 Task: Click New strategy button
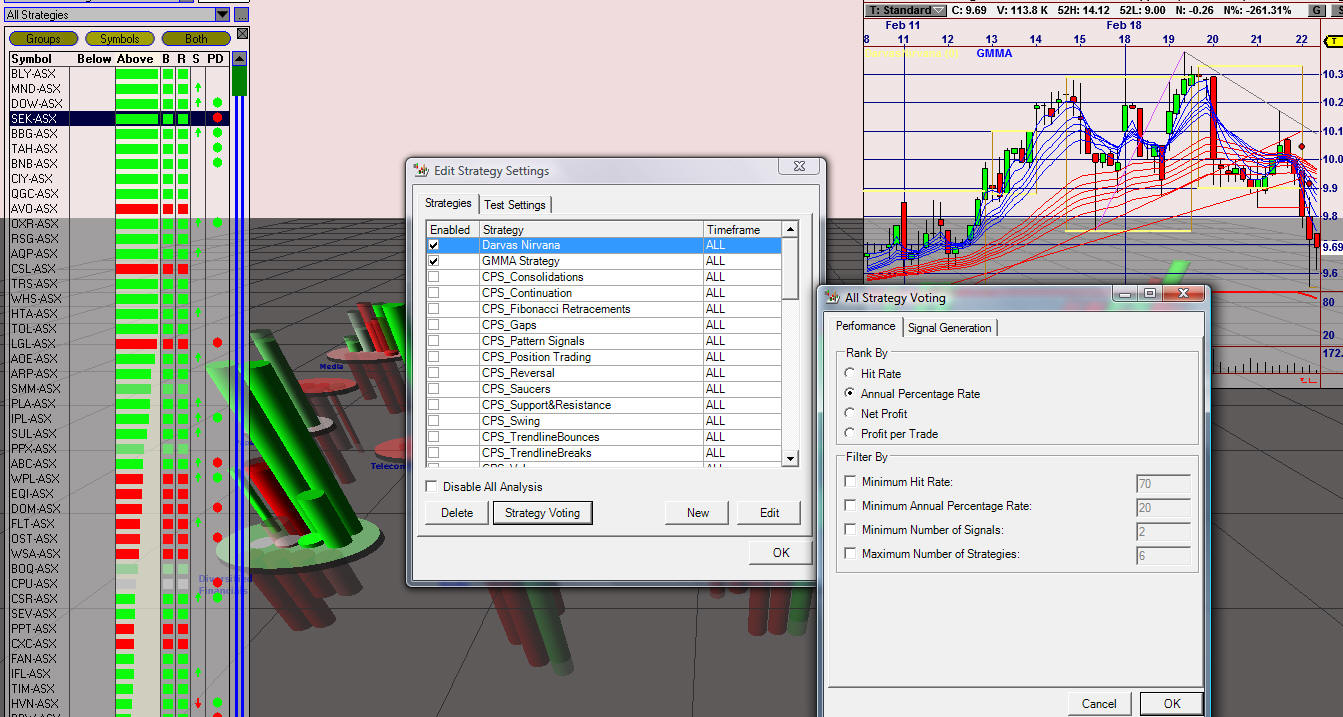click(x=698, y=513)
